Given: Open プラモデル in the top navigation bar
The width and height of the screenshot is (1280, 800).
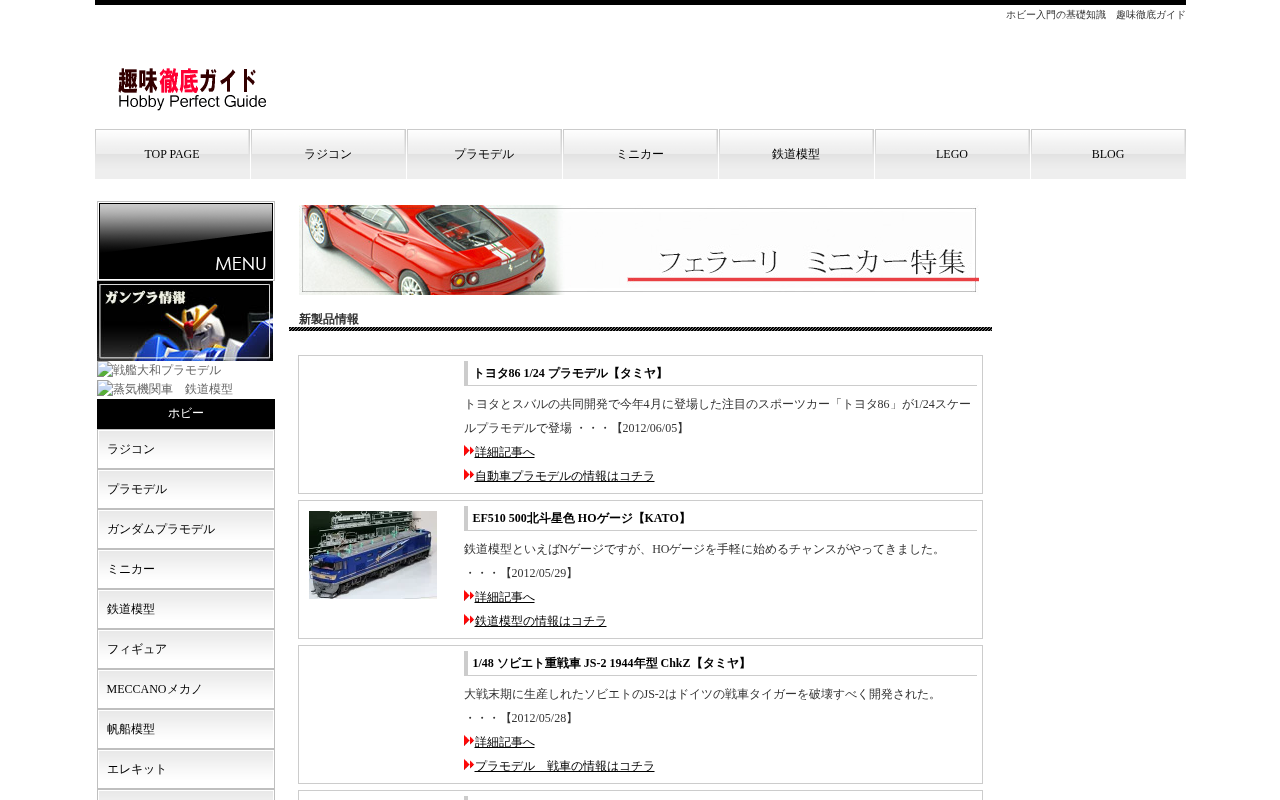Looking at the screenshot, I should pos(484,154).
